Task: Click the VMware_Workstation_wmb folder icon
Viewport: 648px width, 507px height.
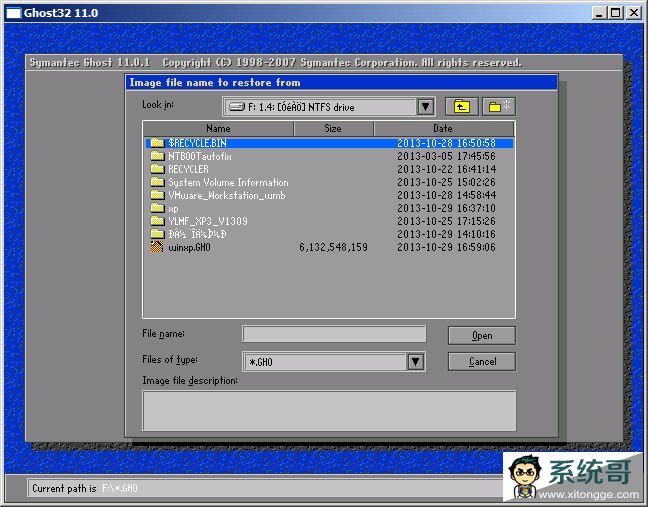Action: (157, 195)
